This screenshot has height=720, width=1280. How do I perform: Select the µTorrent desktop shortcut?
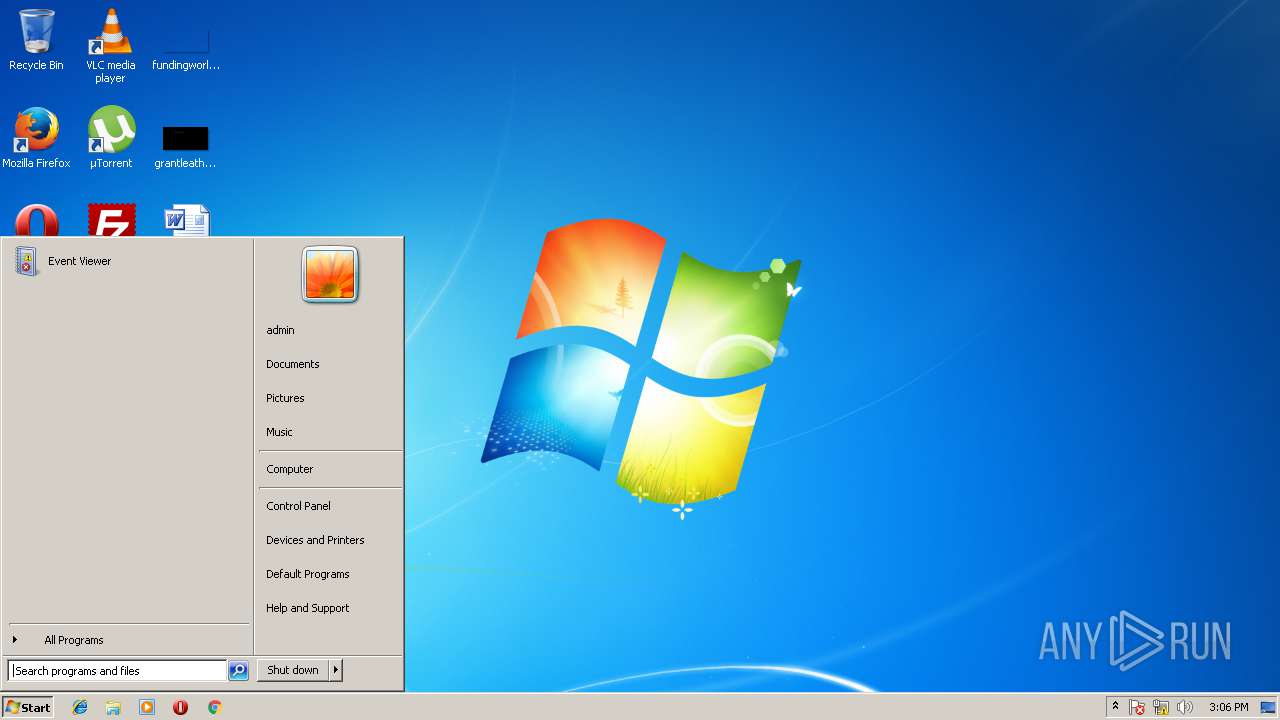(x=110, y=138)
